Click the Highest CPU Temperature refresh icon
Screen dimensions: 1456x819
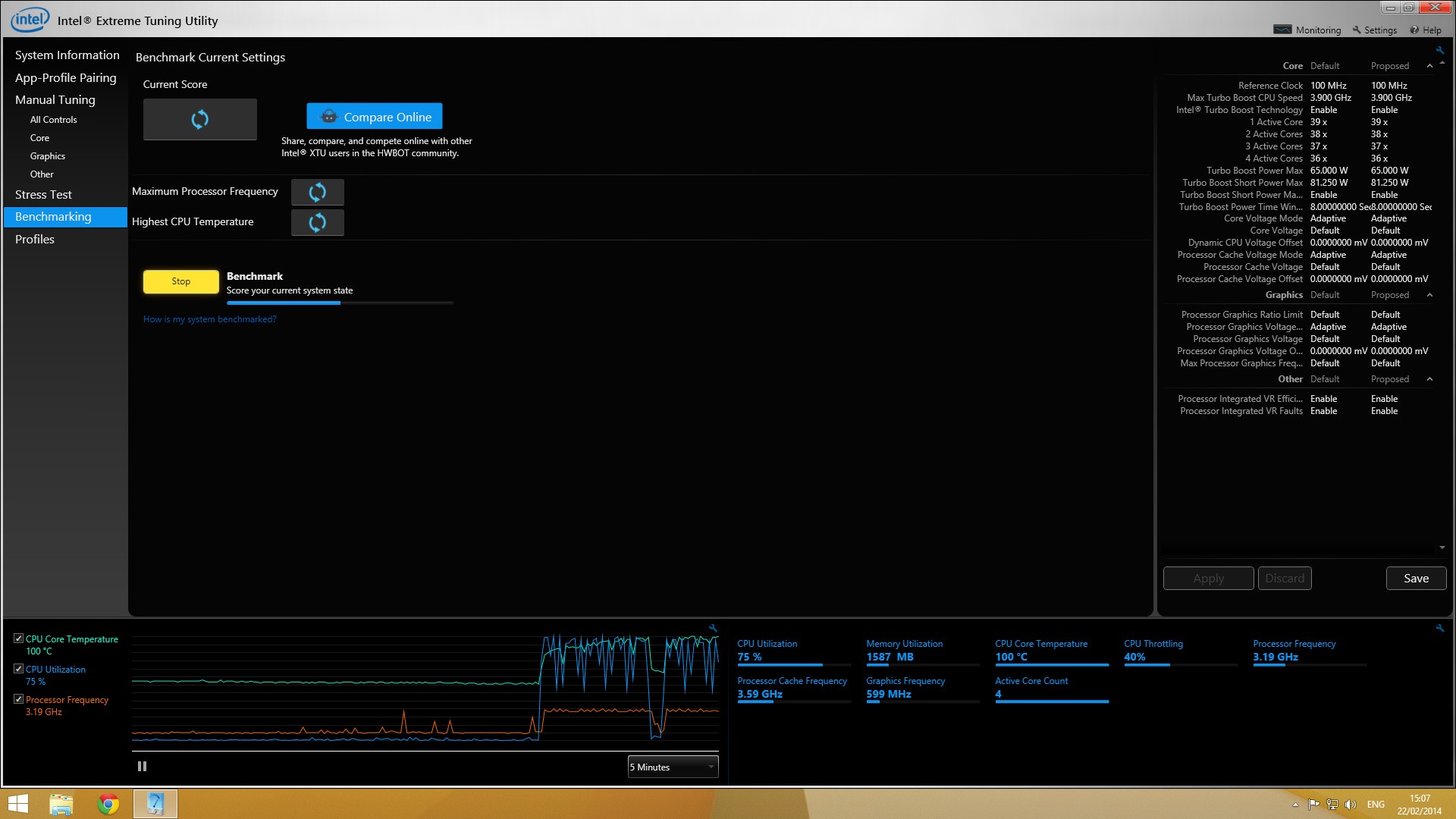(x=317, y=222)
